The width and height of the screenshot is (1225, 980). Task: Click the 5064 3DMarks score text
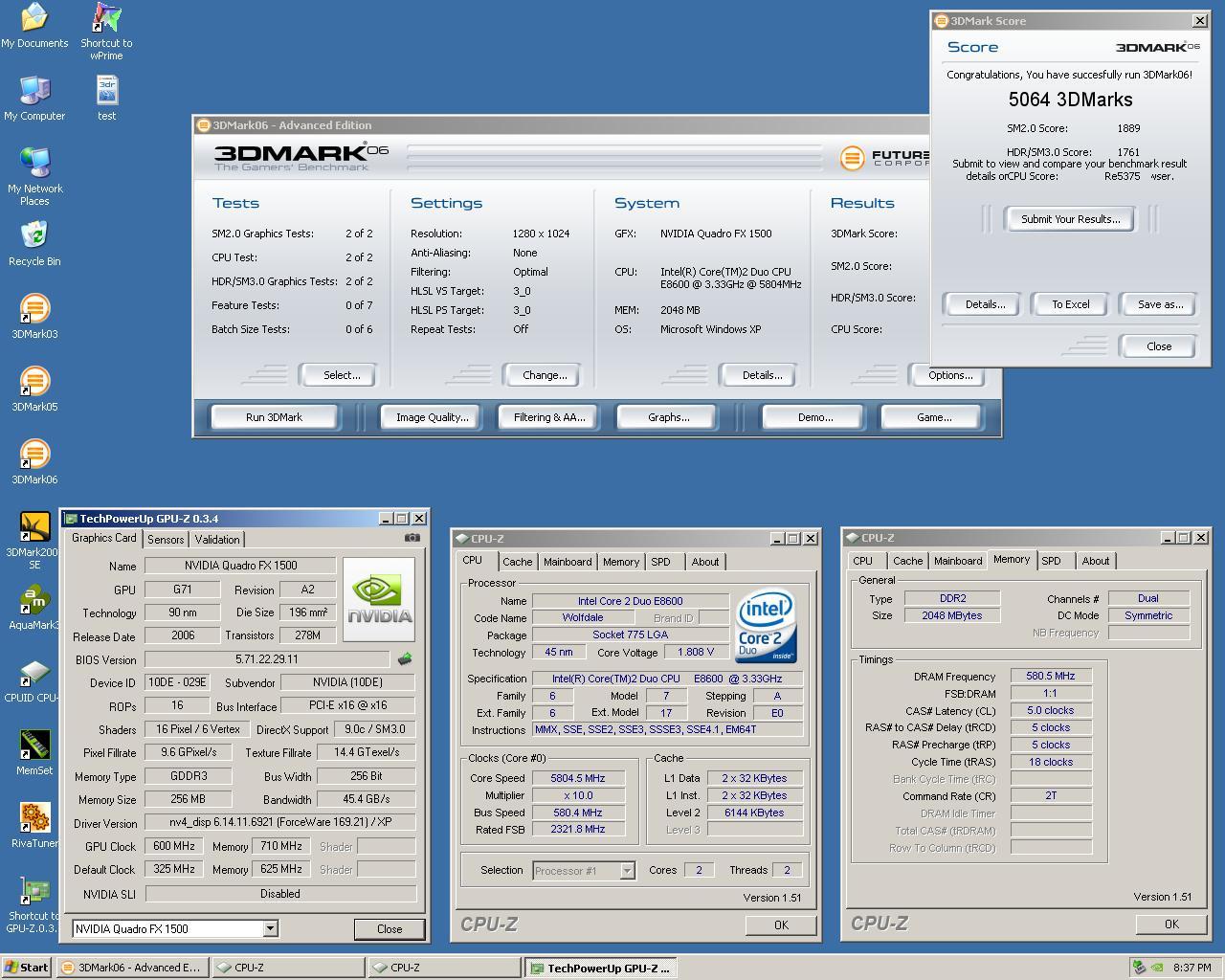1070,100
